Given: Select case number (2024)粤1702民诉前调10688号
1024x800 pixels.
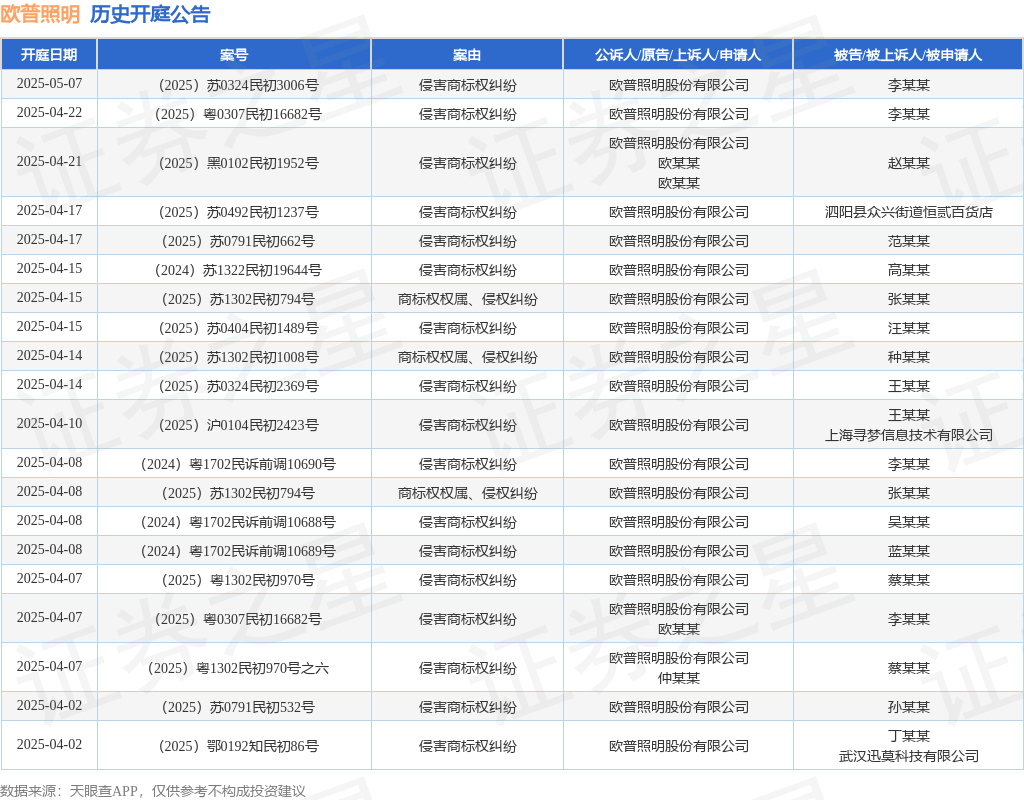Looking at the screenshot, I should pos(238,522).
